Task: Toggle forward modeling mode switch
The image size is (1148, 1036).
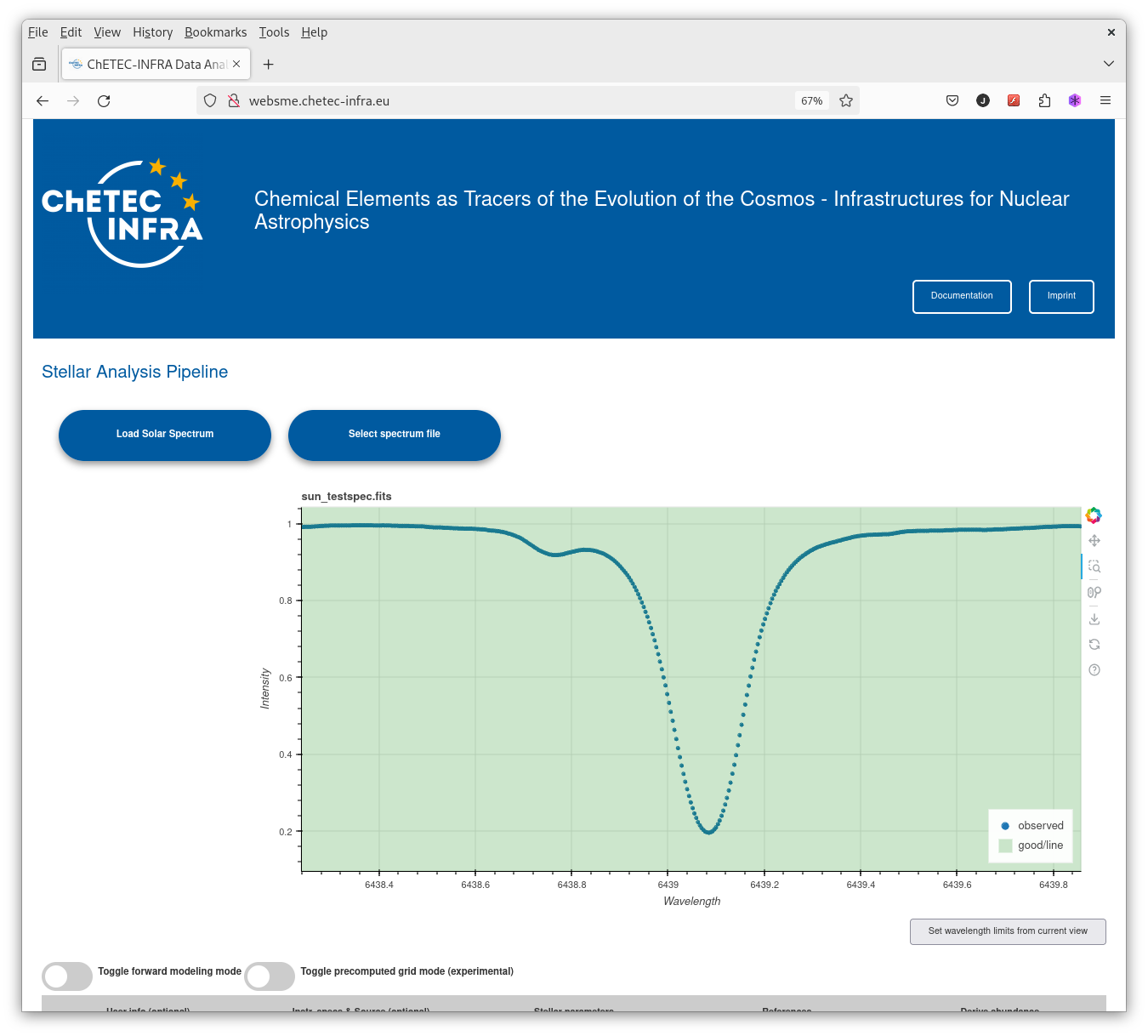Action: pyautogui.click(x=67, y=976)
